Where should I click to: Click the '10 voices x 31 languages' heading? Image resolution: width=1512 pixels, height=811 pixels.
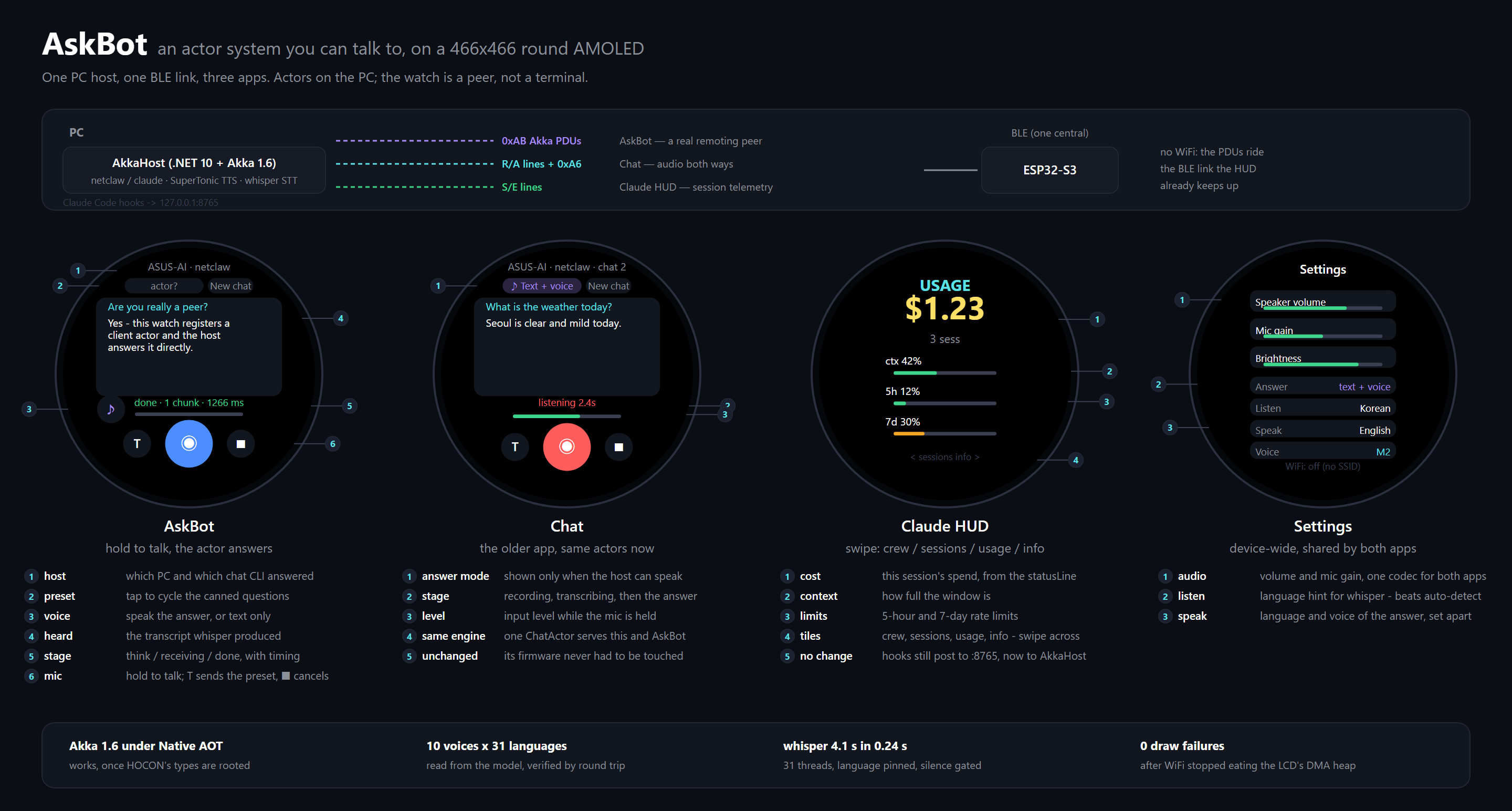(496, 746)
